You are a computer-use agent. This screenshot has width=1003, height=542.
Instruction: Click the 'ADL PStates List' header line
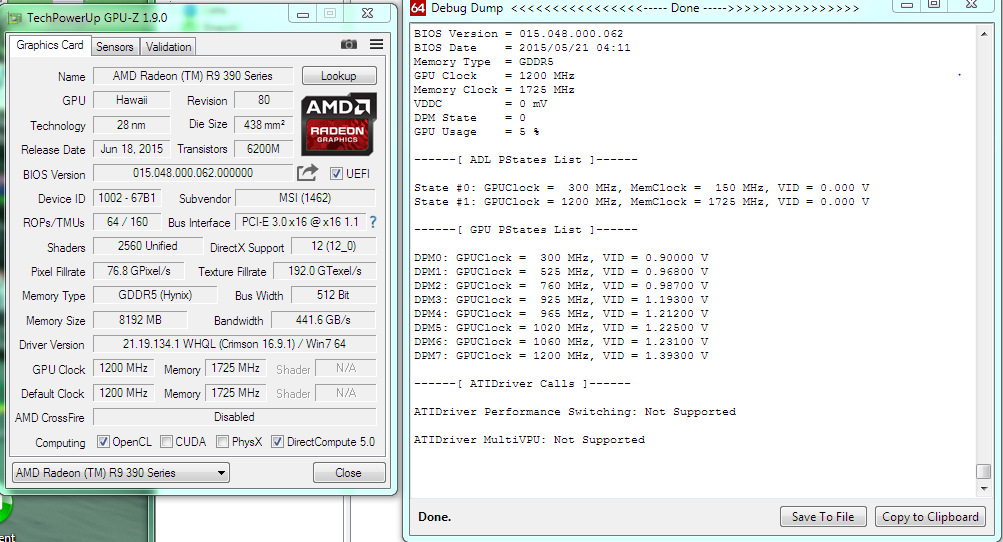[525, 160]
